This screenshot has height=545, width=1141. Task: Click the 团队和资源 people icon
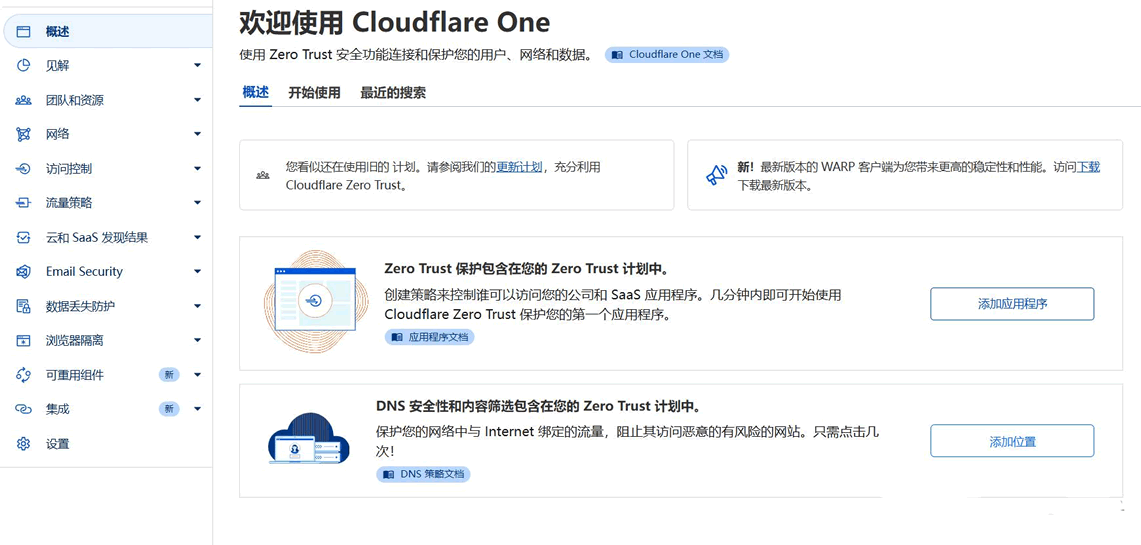pyautogui.click(x=24, y=100)
